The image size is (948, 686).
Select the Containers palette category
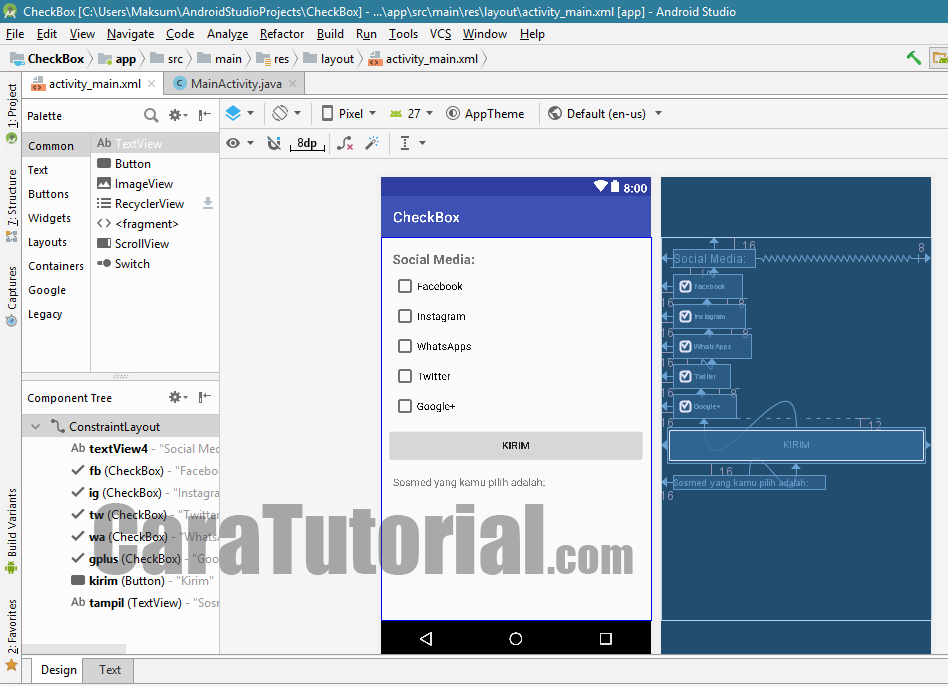(56, 266)
